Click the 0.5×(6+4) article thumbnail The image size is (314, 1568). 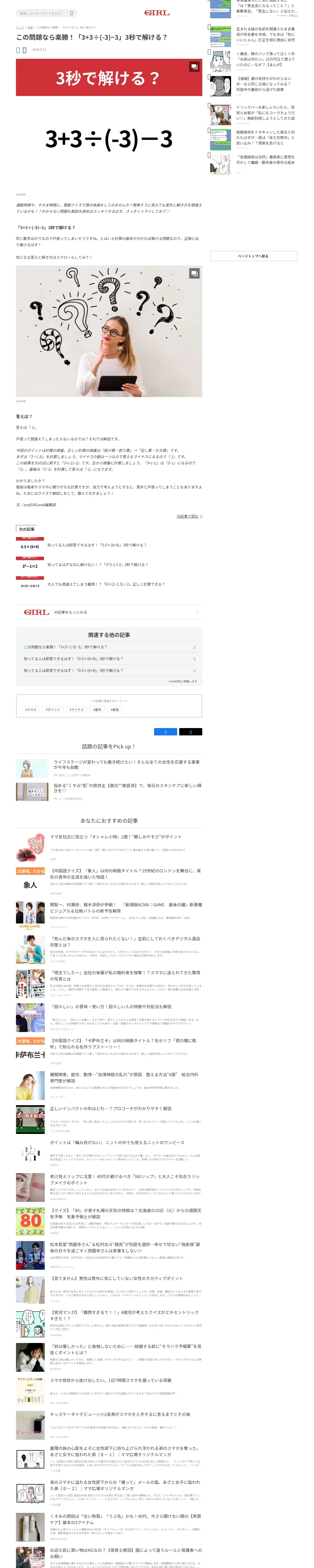click(30, 545)
